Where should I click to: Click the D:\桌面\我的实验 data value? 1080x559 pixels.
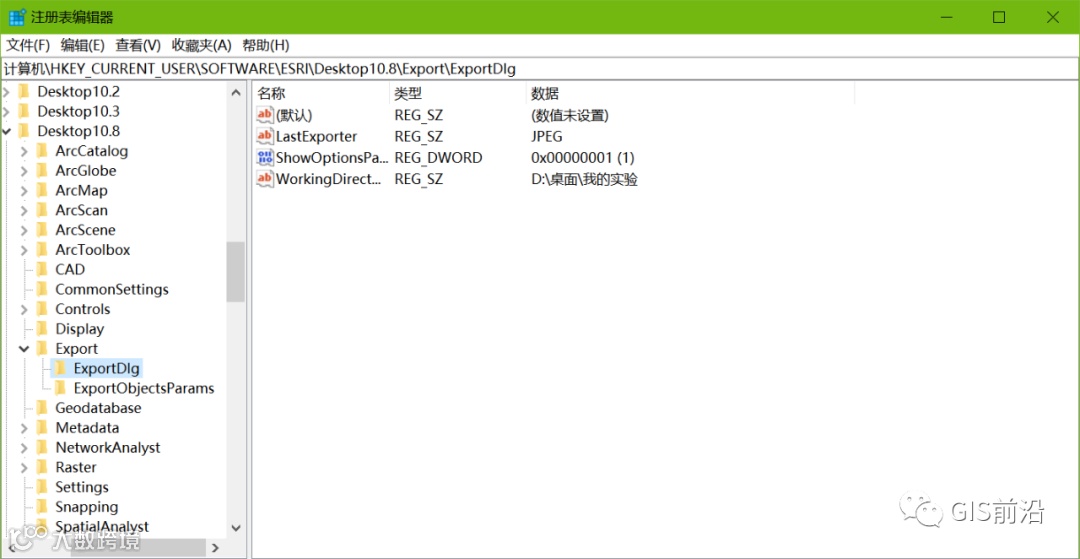coord(584,180)
